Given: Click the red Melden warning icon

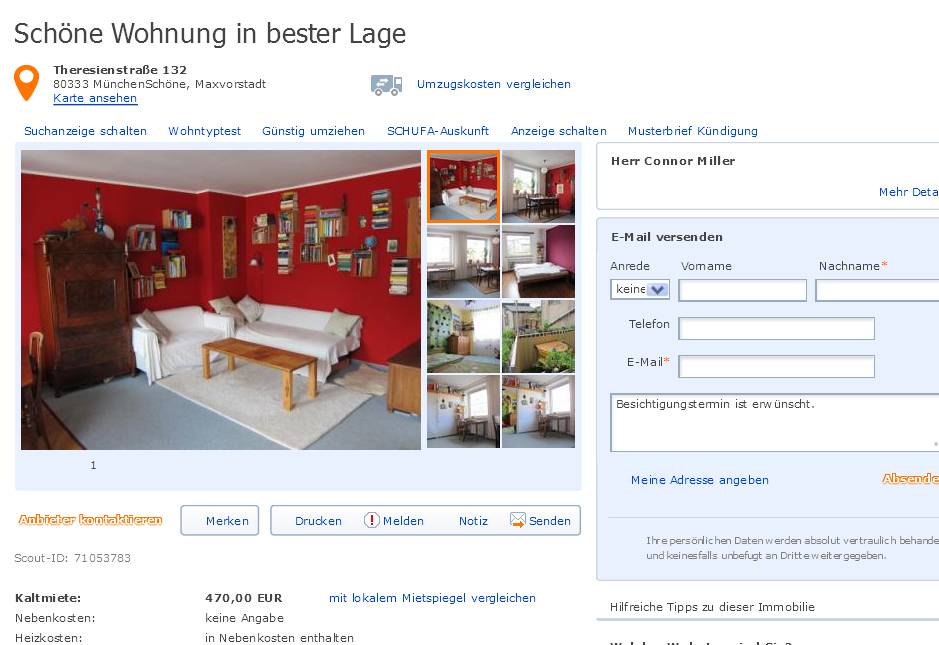Looking at the screenshot, I should [371, 520].
